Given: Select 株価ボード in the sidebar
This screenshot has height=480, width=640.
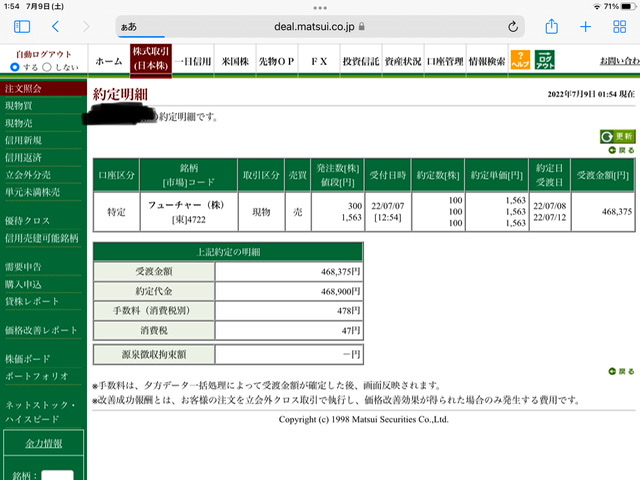Looking at the screenshot, I should click(27, 359).
